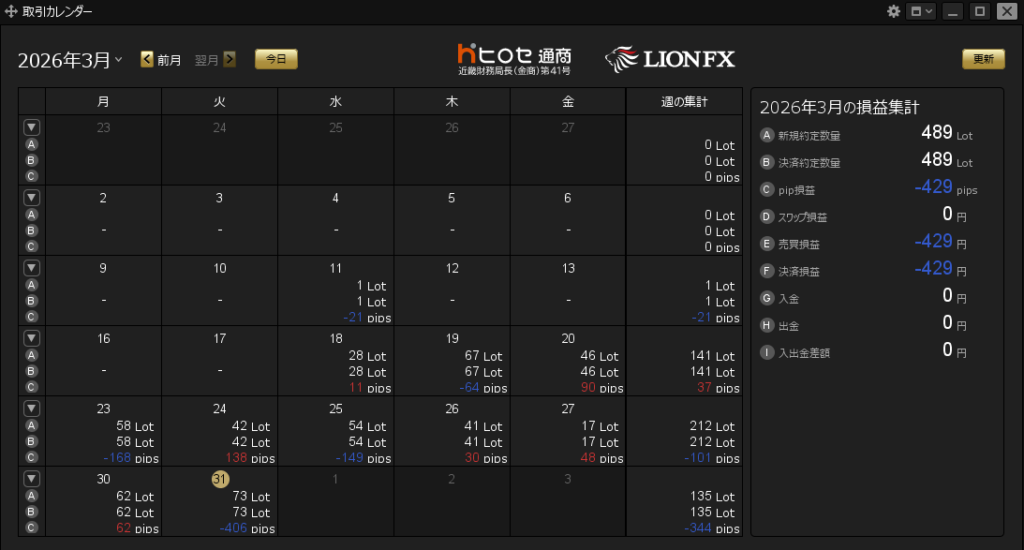Image resolution: width=1024 pixels, height=550 pixels.
Task: Click the 週の集計 column header
Action: (x=684, y=101)
